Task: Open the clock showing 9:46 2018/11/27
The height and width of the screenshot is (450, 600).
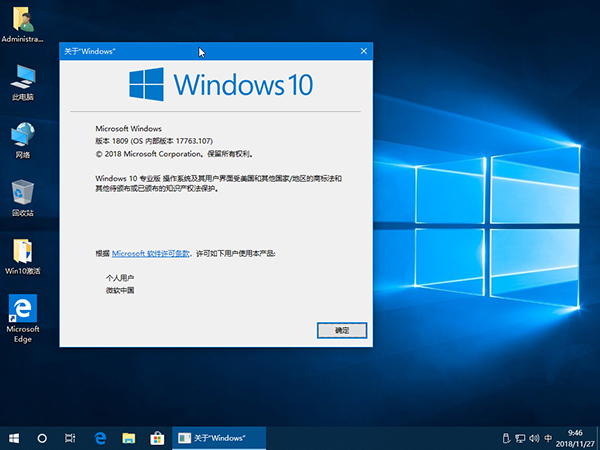Action: pyautogui.click(x=575, y=439)
